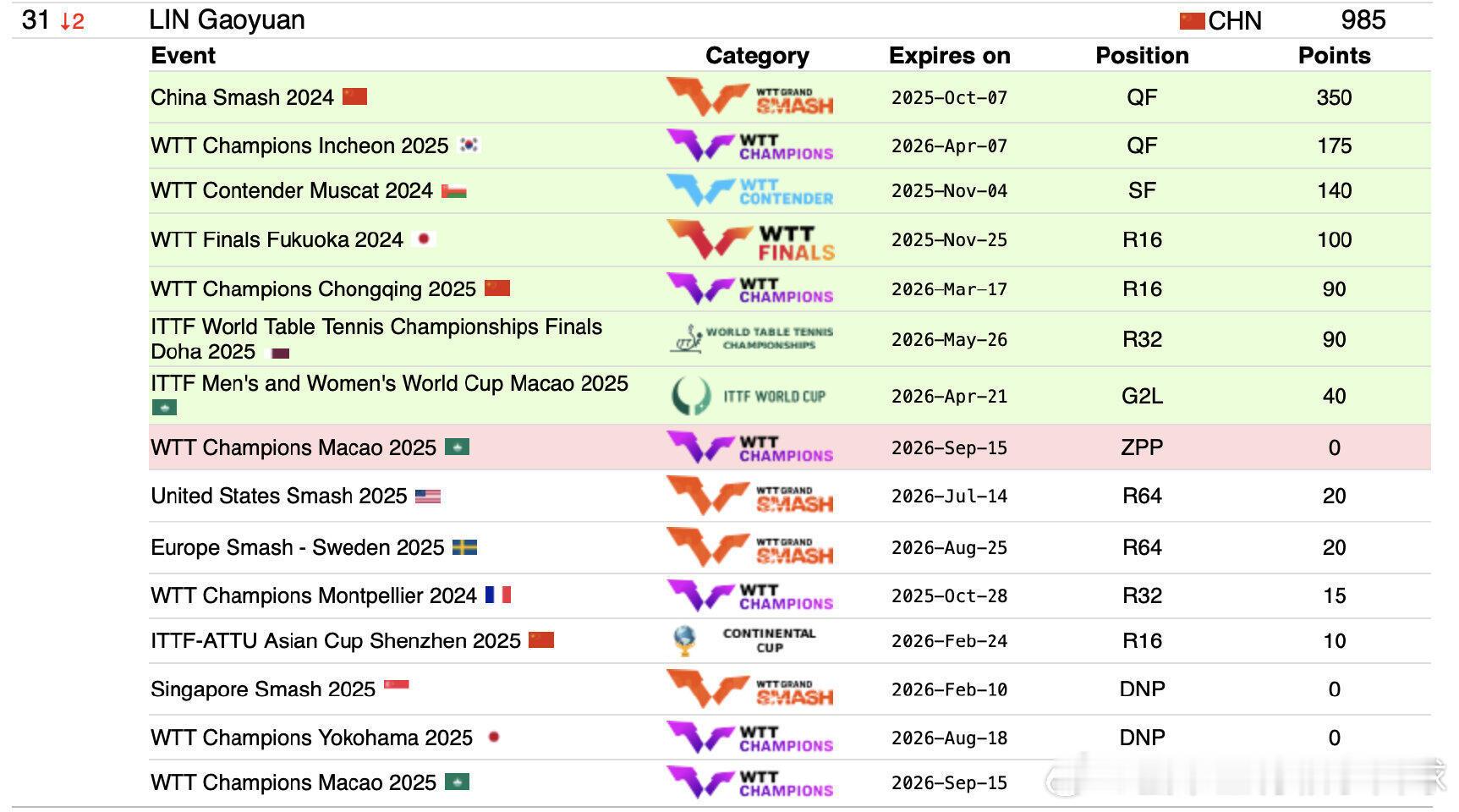Click the G2L position cell

(1142, 396)
